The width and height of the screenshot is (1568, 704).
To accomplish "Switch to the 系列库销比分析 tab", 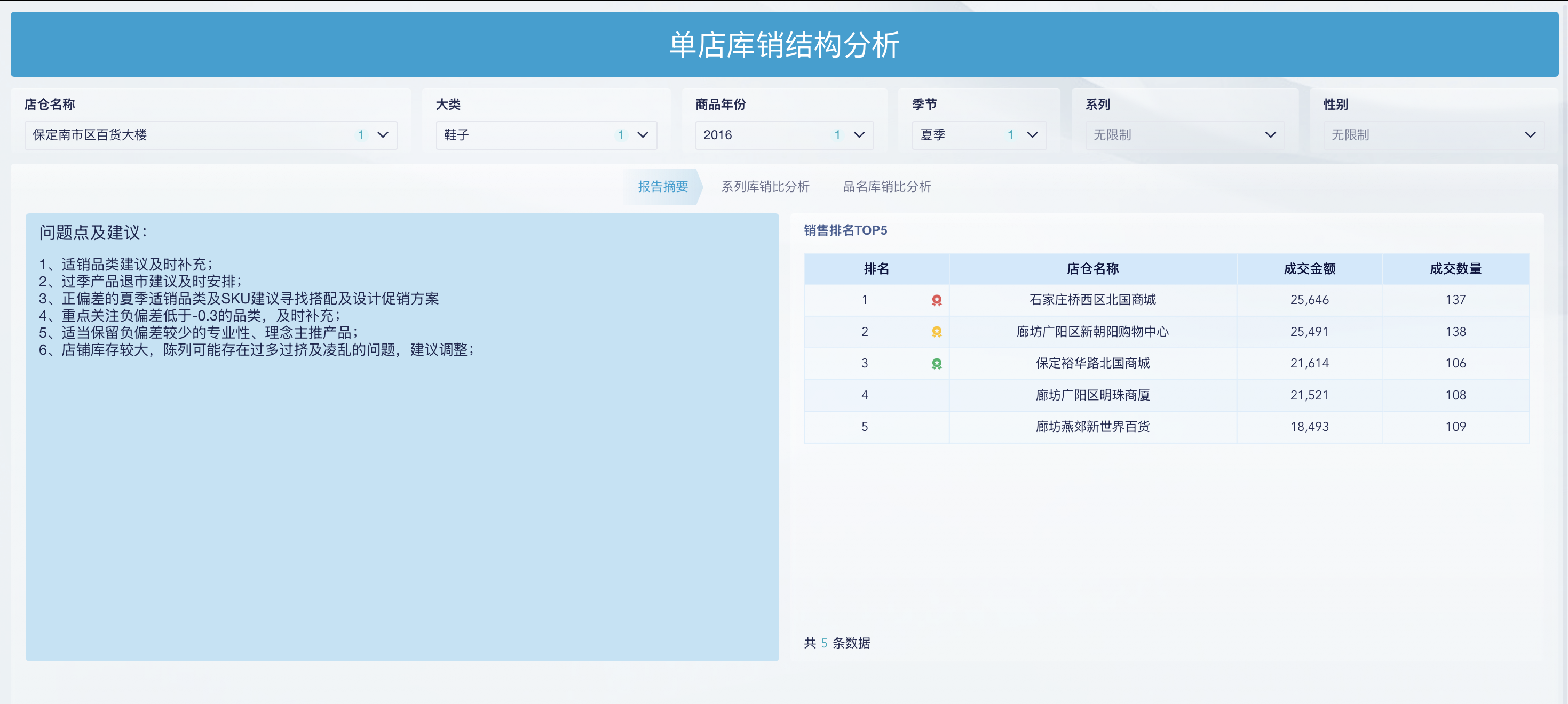I will [x=765, y=187].
